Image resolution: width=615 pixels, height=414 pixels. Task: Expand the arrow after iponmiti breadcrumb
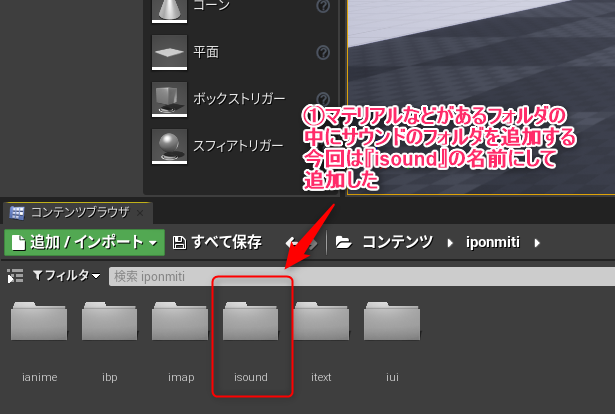[x=538, y=242]
